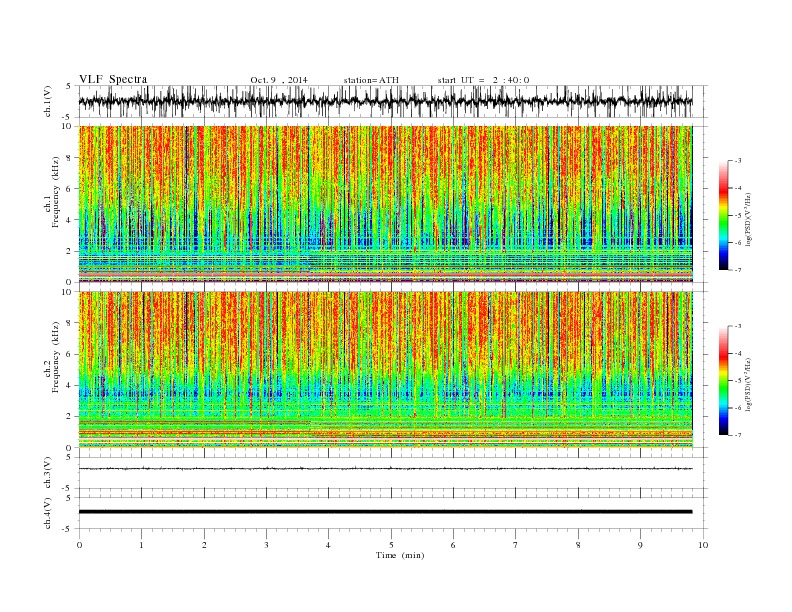
Task: Click the ch.1 spectrogram color bar
Action: tap(723, 216)
